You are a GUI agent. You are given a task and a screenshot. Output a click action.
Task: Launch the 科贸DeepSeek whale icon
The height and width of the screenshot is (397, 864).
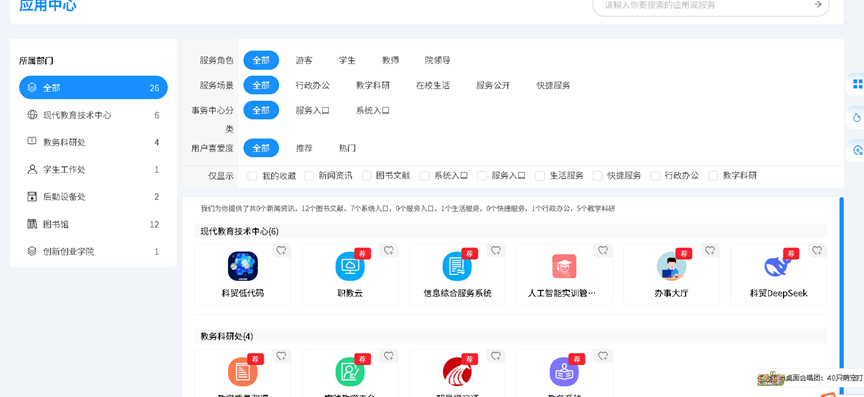coord(778,266)
